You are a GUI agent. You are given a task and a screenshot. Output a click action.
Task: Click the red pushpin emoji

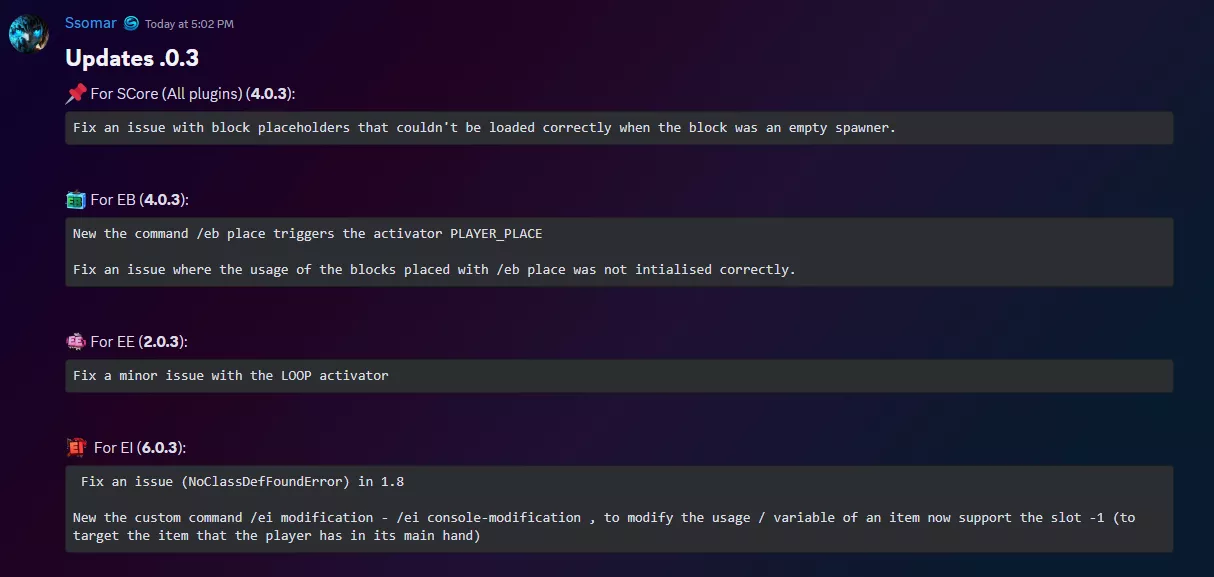(x=76, y=93)
